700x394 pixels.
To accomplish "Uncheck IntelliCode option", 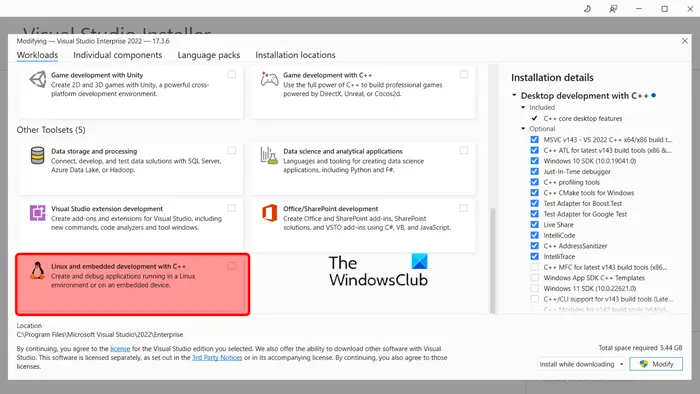I will [534, 235].
